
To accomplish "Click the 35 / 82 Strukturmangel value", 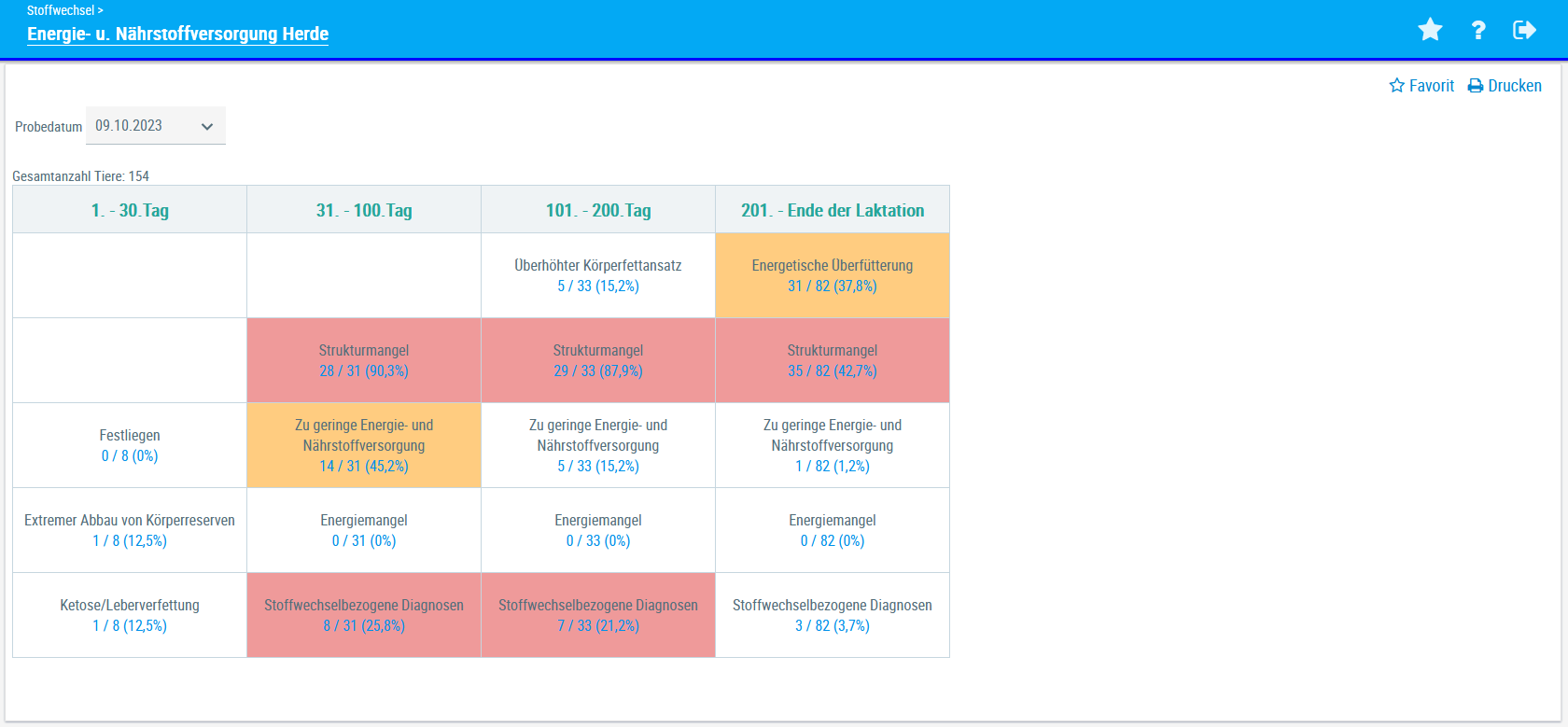I will pos(832,371).
